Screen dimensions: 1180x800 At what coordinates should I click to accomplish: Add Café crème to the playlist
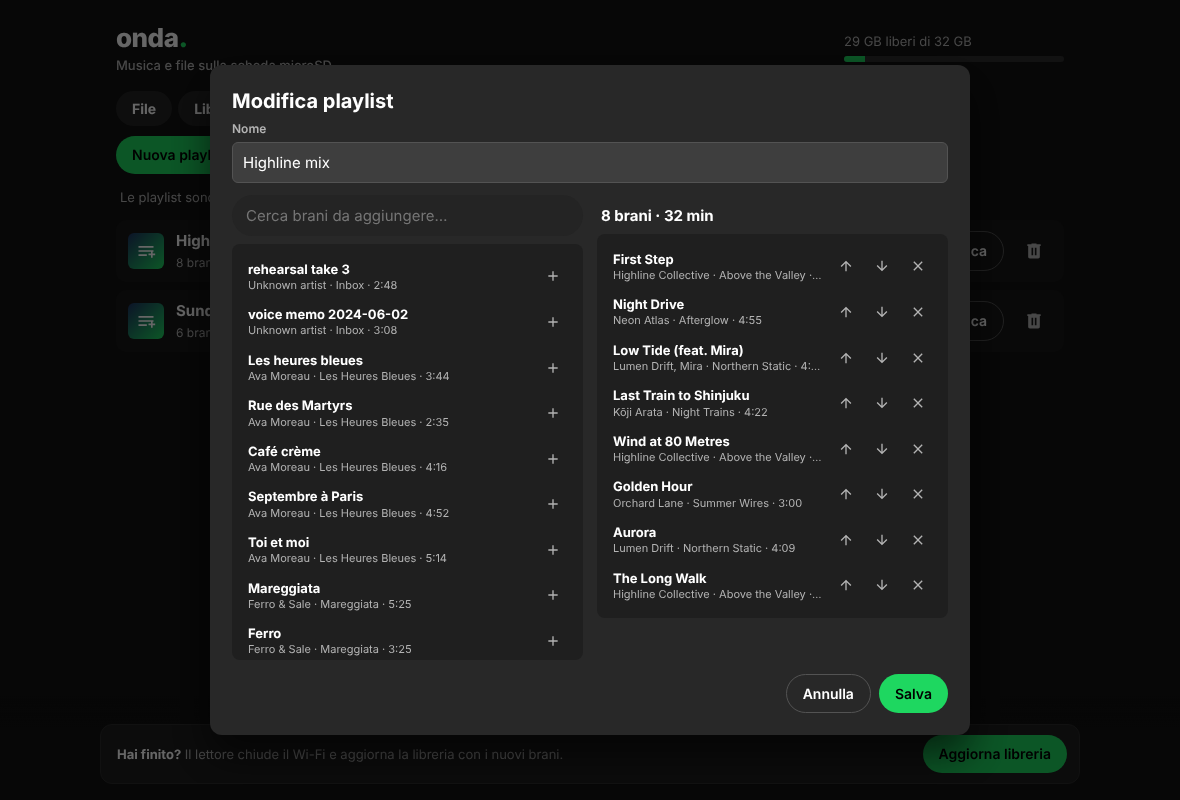(x=552, y=459)
